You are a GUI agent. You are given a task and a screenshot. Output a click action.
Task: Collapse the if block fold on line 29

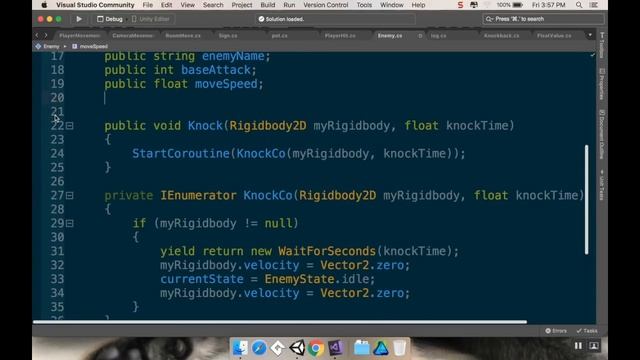pos(70,223)
